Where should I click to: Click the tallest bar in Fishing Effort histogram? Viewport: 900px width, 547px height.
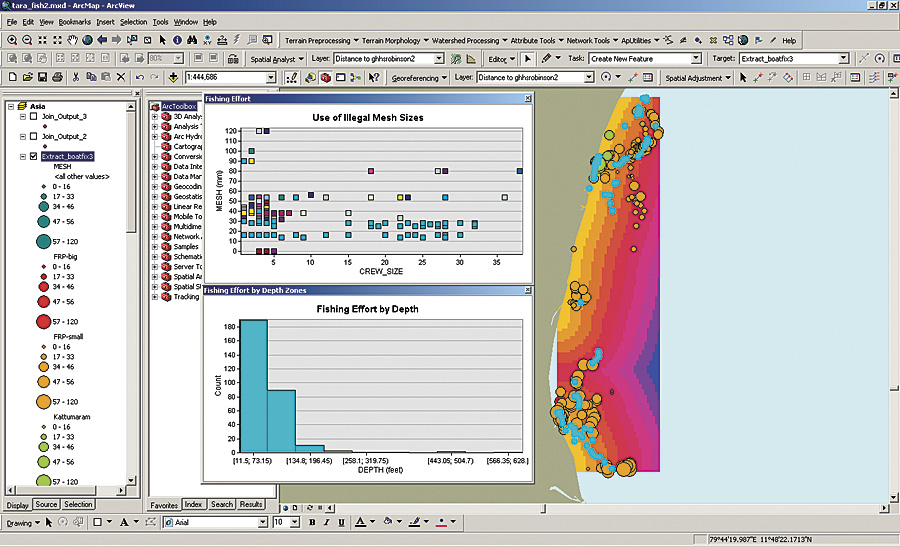tap(254, 386)
